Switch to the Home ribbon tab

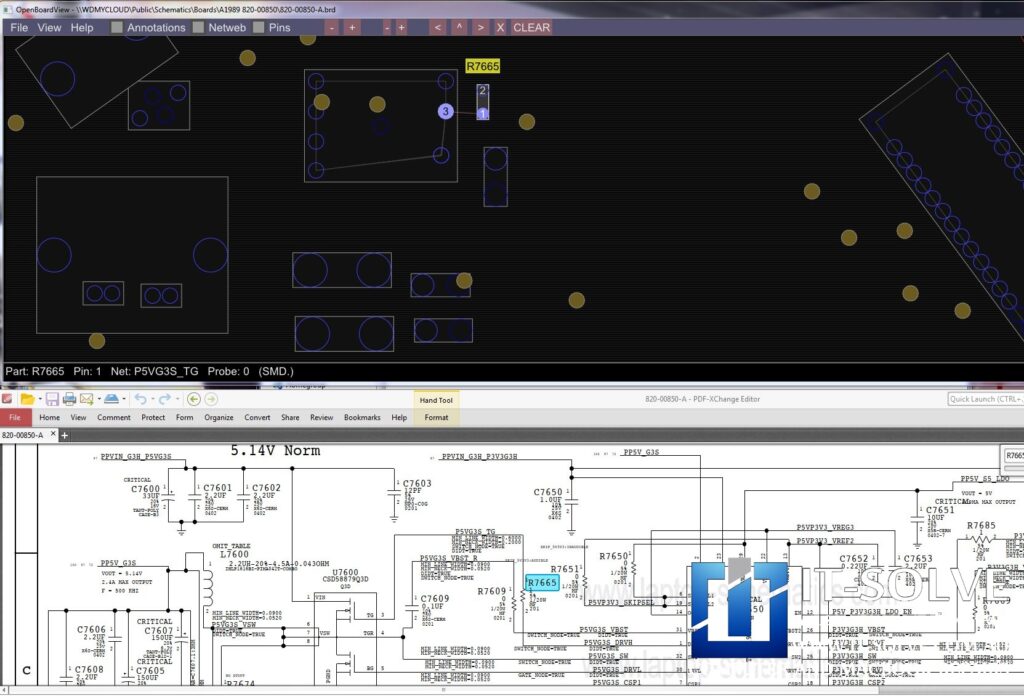coord(49,417)
